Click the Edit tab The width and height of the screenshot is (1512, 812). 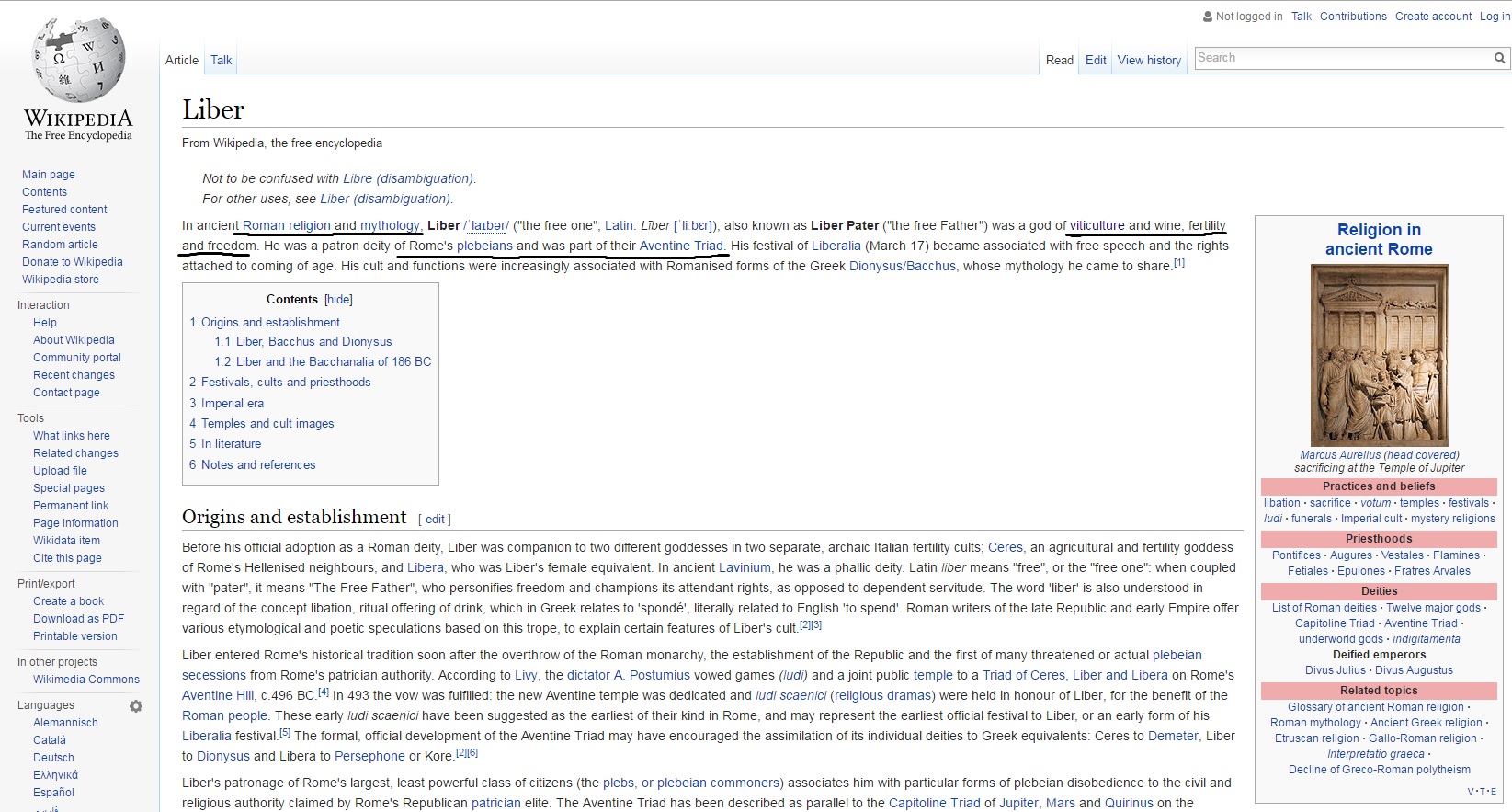pyautogui.click(x=1096, y=61)
